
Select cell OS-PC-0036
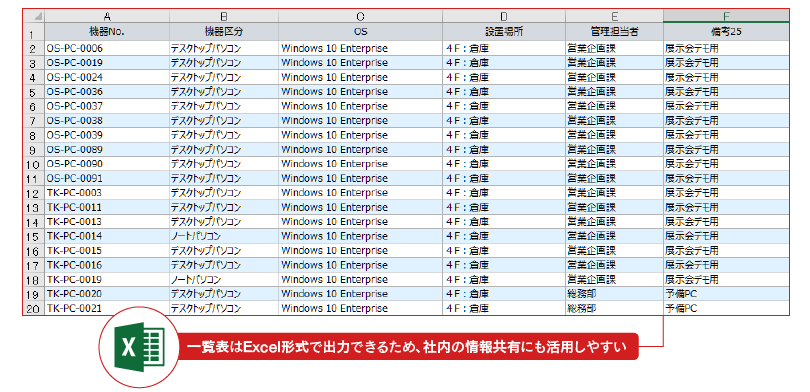pyautogui.click(x=107, y=92)
